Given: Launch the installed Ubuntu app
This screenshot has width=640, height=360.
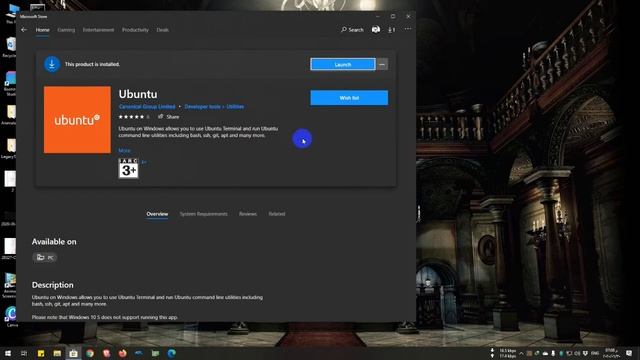Looking at the screenshot, I should (343, 64).
